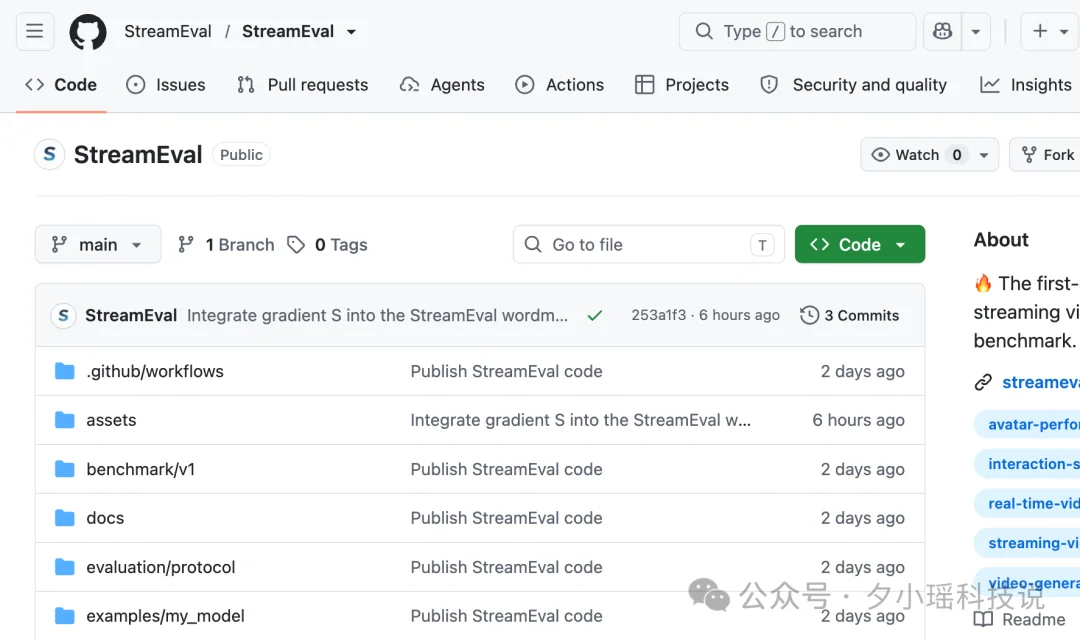Open the latest commit message link
The image size is (1080, 640).
(x=377, y=316)
